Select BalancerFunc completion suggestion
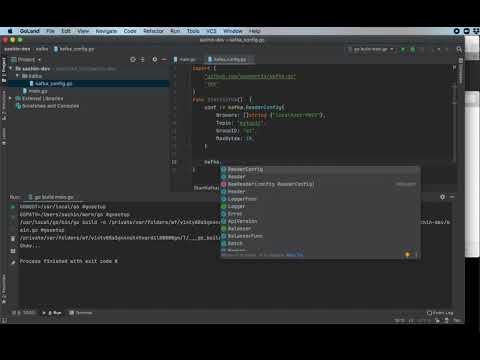The image size is (480, 360). coord(320,236)
